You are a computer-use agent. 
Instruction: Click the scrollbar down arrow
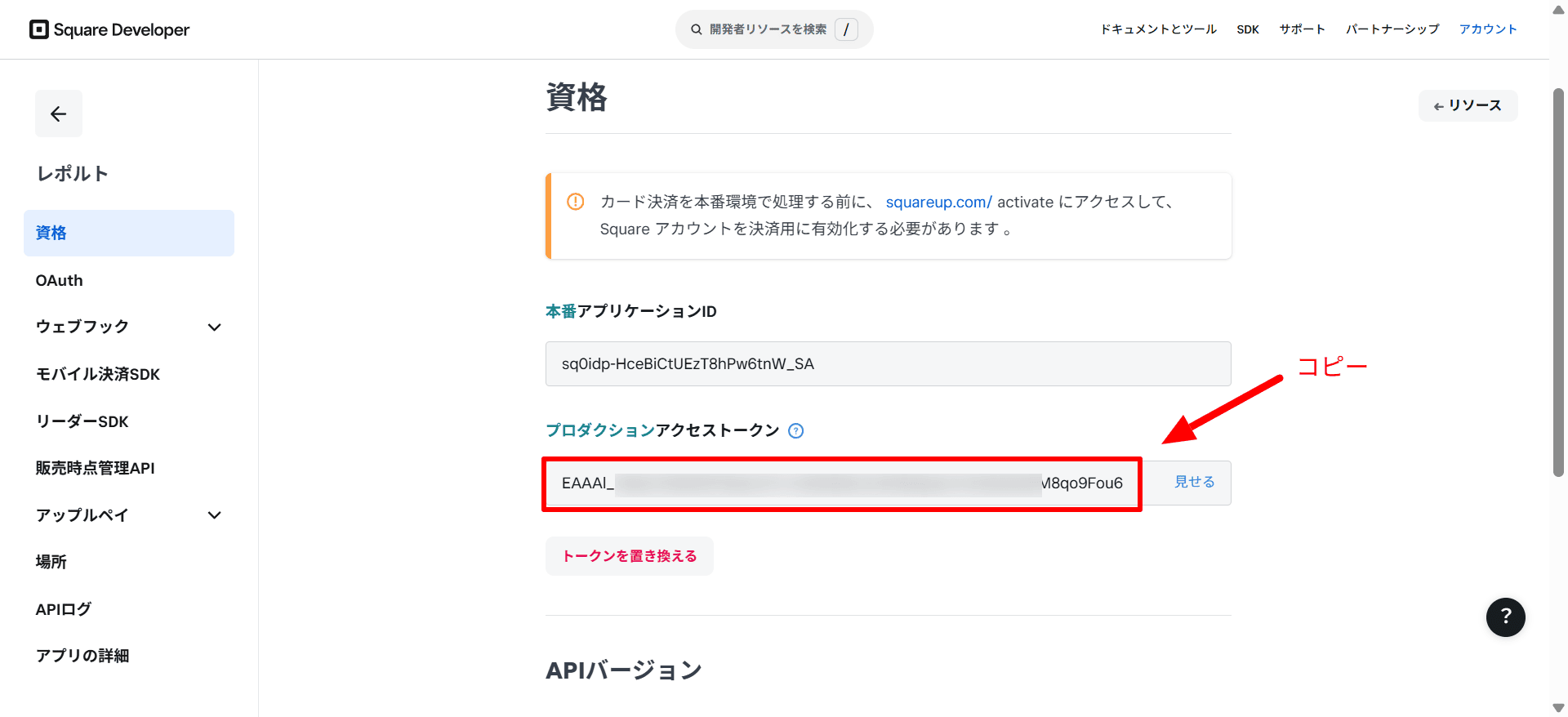tap(1558, 708)
